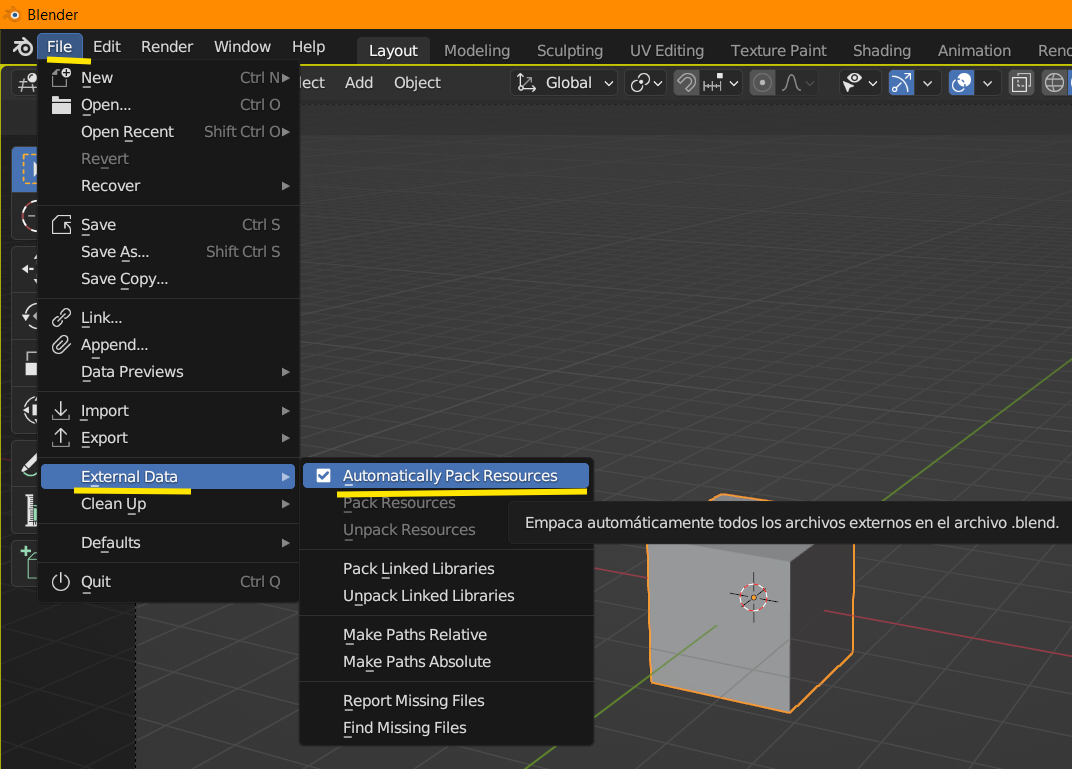Viewport: 1072px width, 769px height.
Task: Click the External Data menu entry
Action: tap(168, 476)
